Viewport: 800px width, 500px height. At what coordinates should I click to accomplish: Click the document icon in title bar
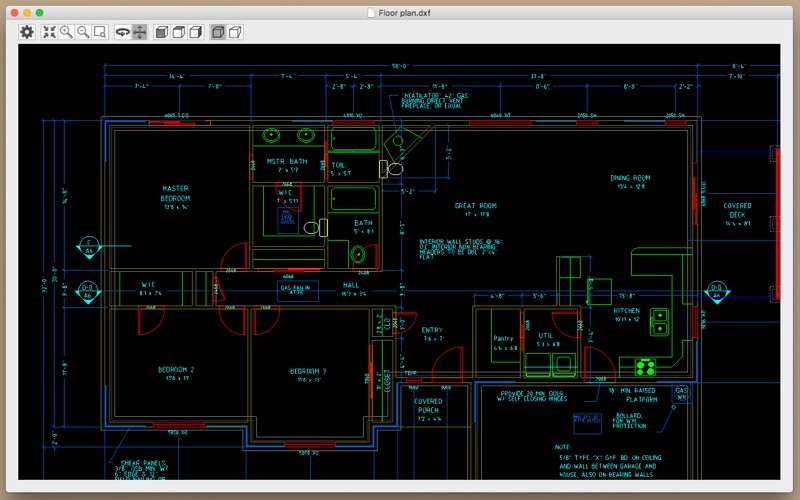(x=371, y=13)
